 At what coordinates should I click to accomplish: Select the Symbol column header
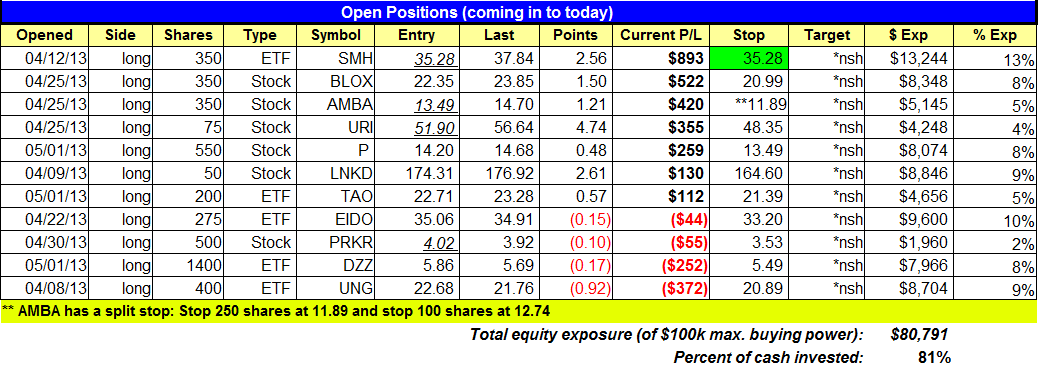336,35
